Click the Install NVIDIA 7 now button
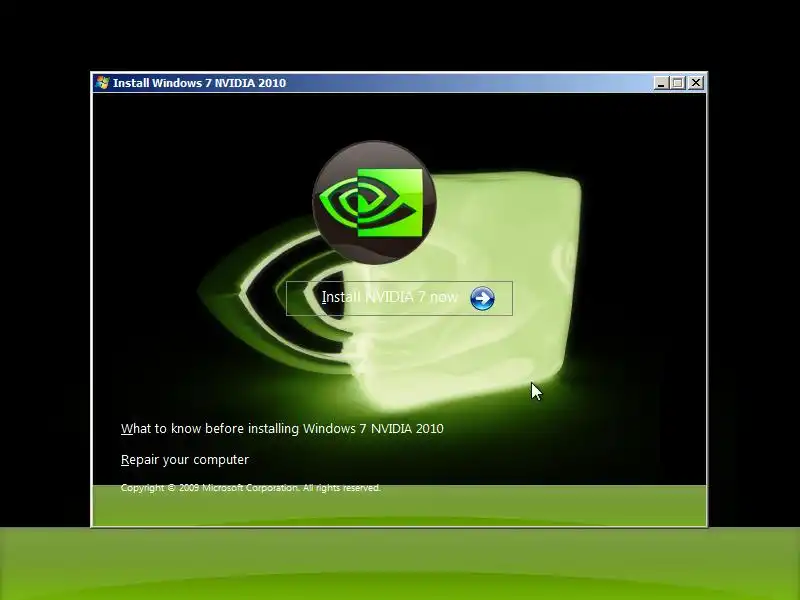This screenshot has height=600, width=800. (x=399, y=298)
